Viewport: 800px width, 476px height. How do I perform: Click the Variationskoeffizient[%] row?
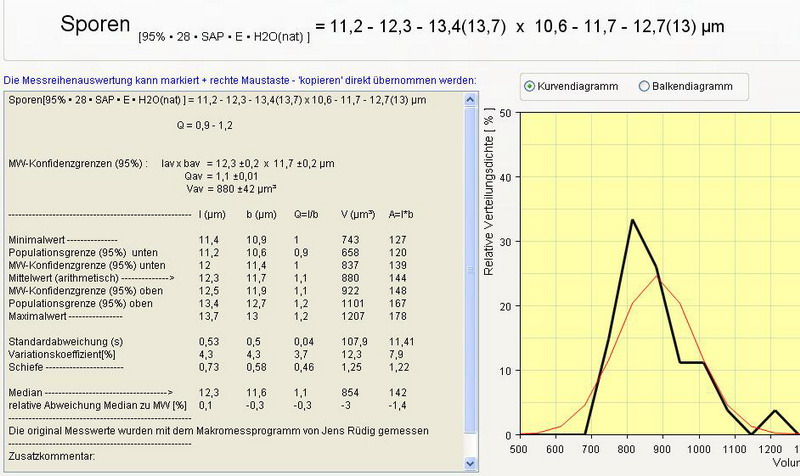click(x=62, y=355)
